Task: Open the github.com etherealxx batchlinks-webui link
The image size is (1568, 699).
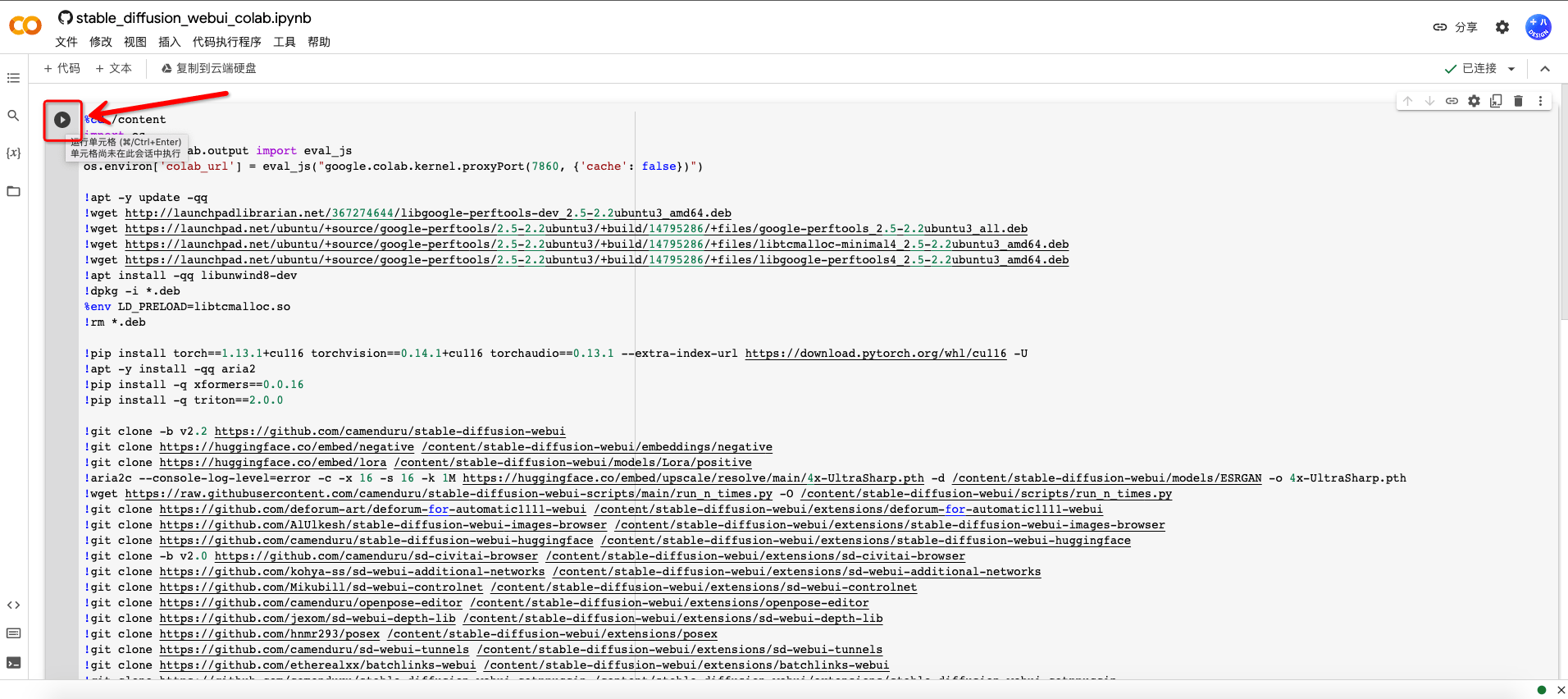Action: 318,665
